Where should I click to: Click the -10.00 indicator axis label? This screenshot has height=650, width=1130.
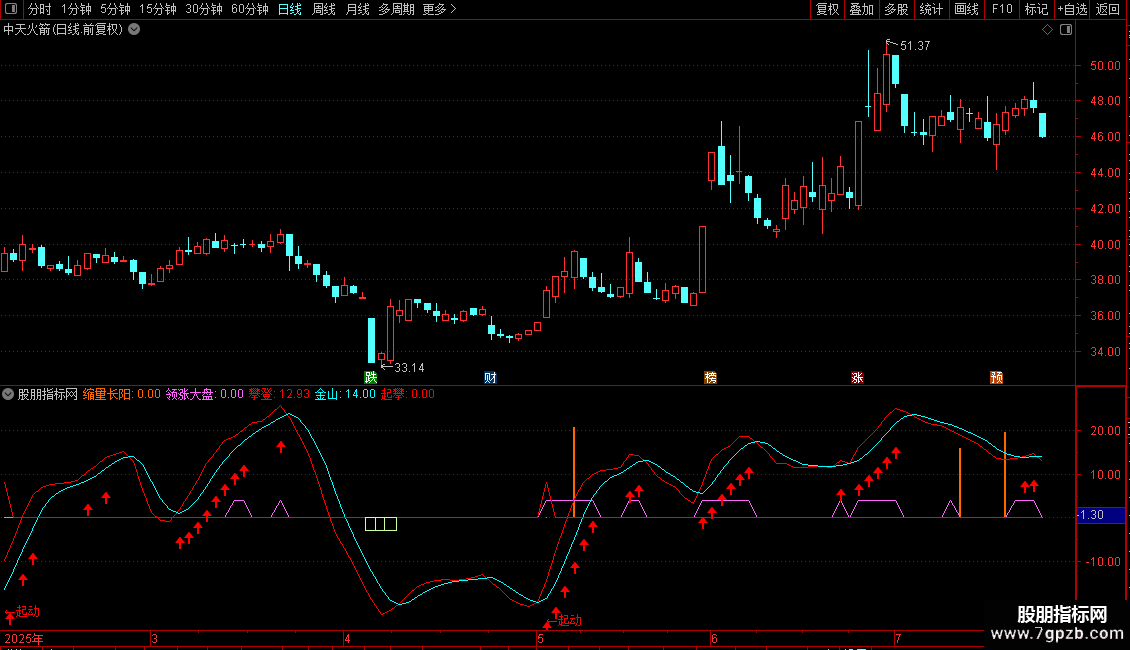(x=1103, y=562)
